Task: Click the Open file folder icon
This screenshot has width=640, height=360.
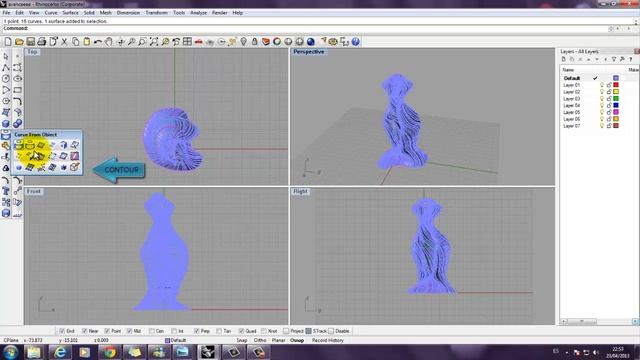Action: tap(19, 42)
